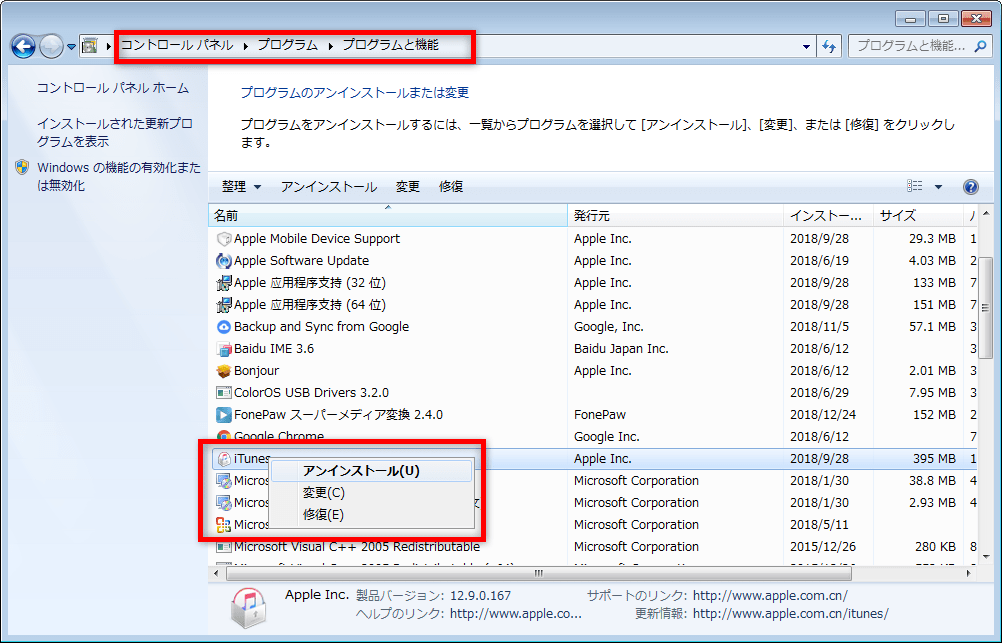Click the view mode icon

[914, 186]
